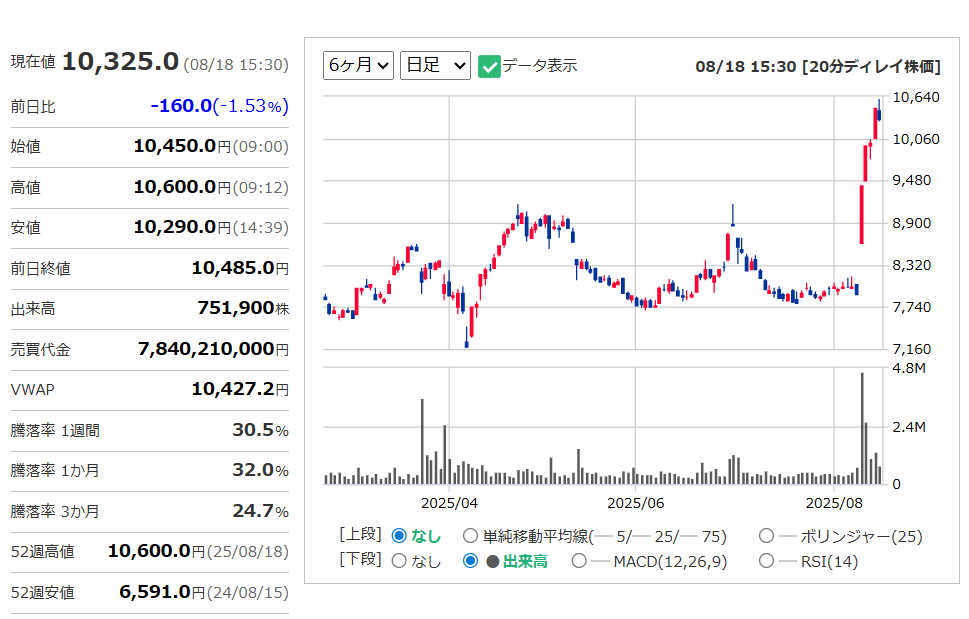Click the current price 10,325.0 value
Viewport: 969px width, 619px height.
tap(120, 62)
